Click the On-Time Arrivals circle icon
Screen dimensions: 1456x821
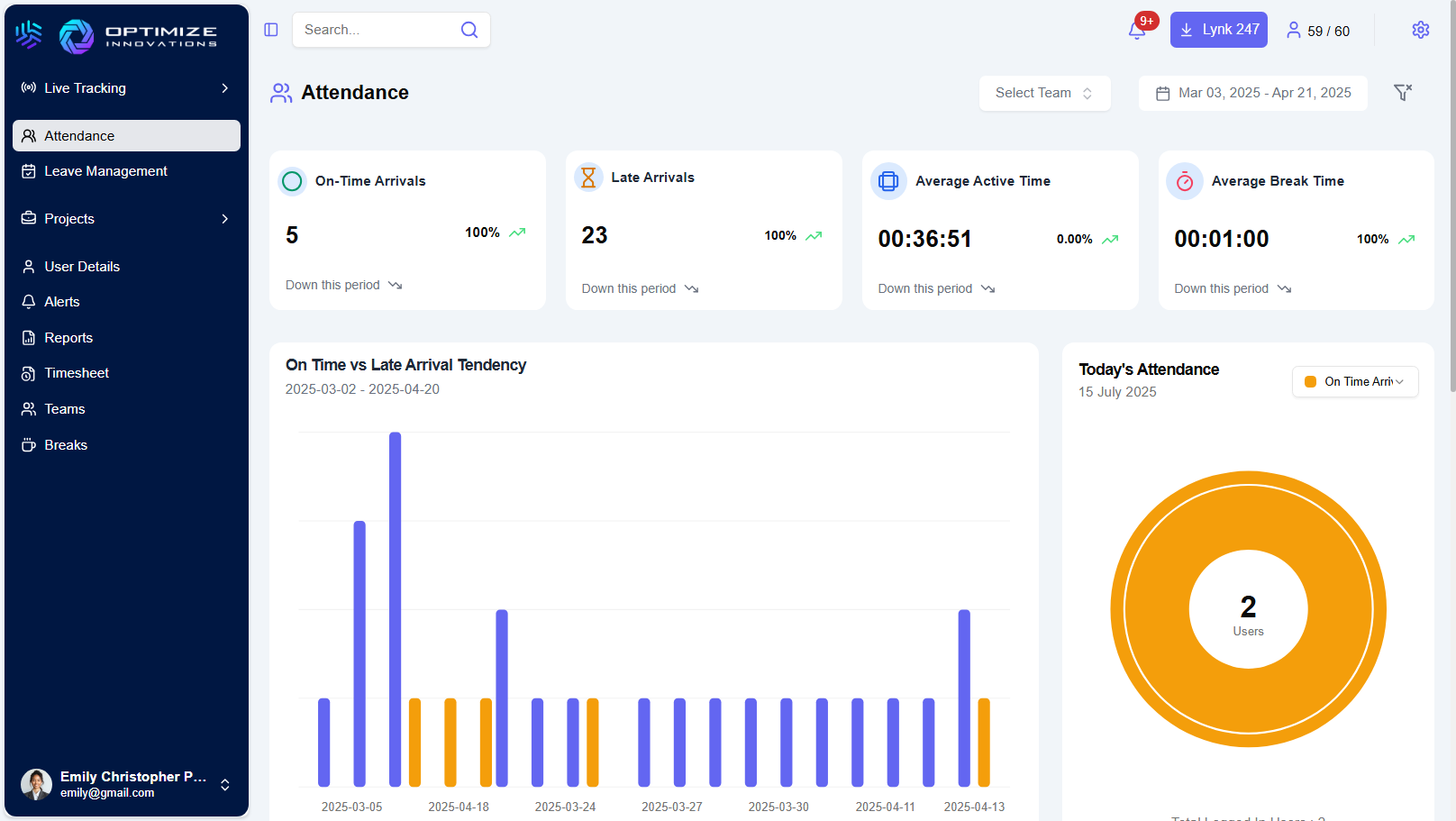click(292, 181)
